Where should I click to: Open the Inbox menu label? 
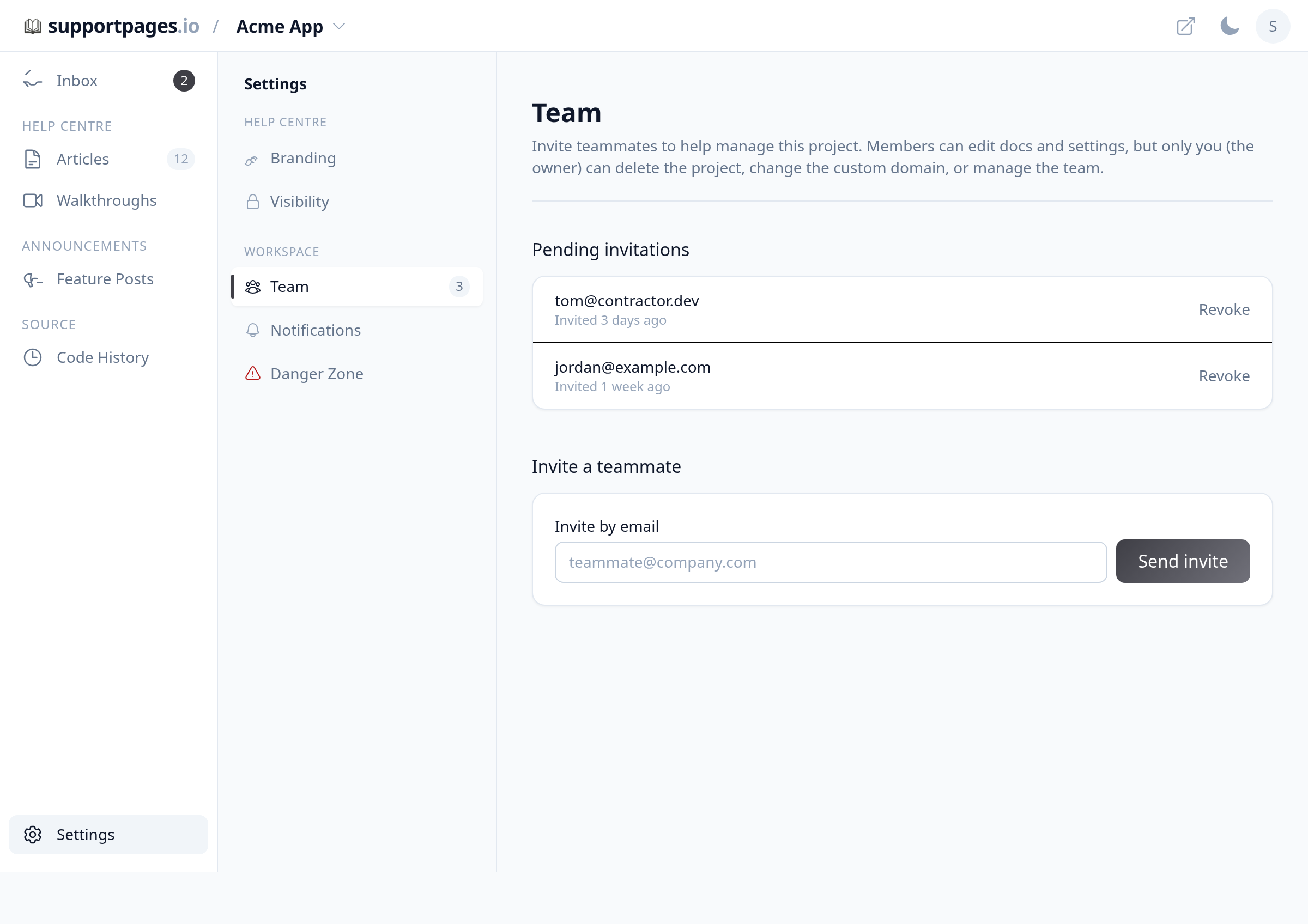[x=77, y=80]
